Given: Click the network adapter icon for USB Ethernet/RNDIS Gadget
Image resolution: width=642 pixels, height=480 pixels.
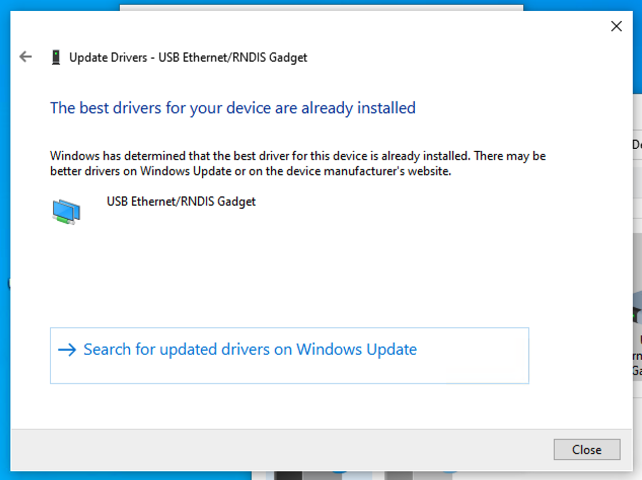Looking at the screenshot, I should tap(66, 211).
